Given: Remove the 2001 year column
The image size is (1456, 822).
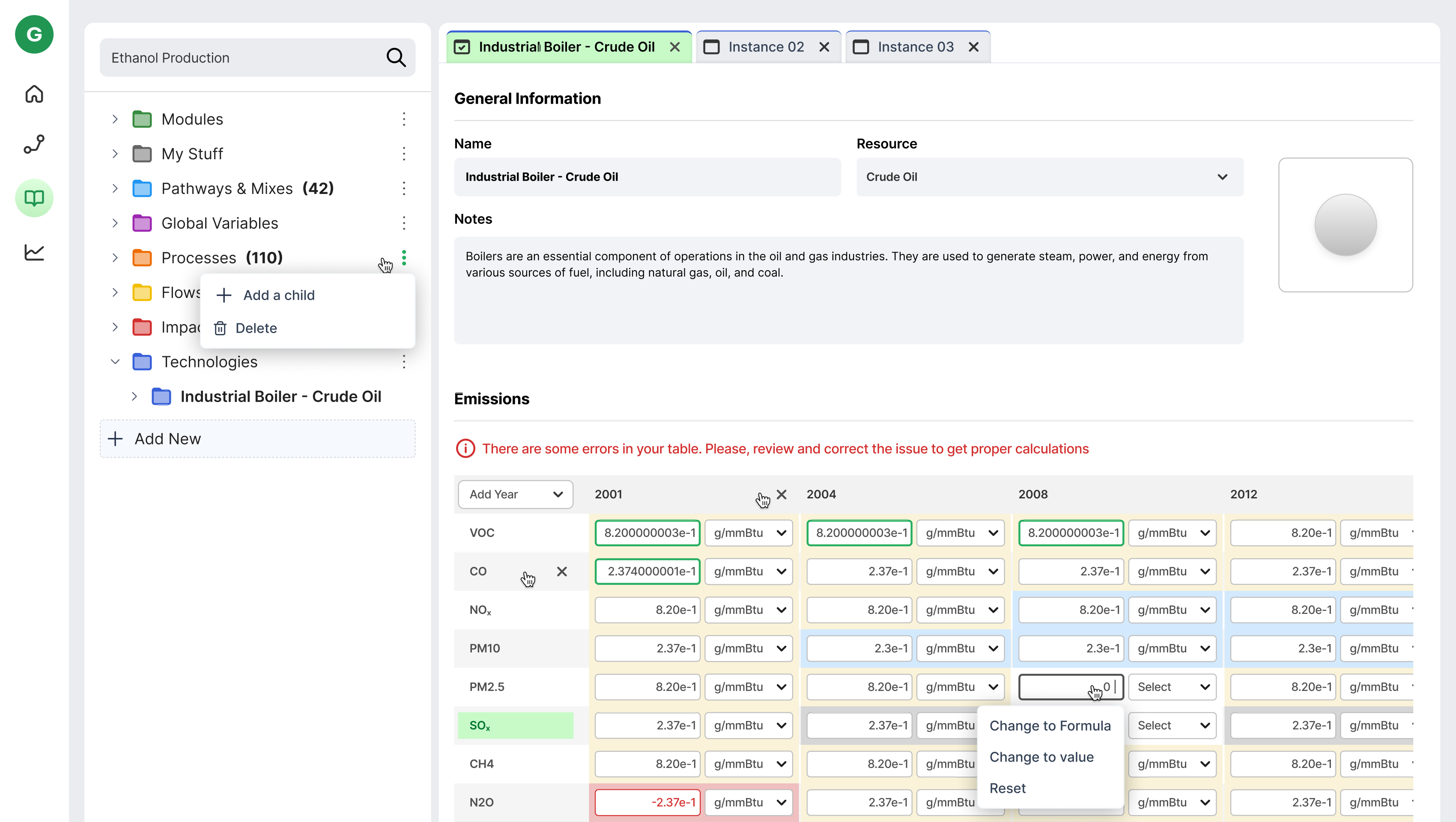Looking at the screenshot, I should tap(782, 494).
